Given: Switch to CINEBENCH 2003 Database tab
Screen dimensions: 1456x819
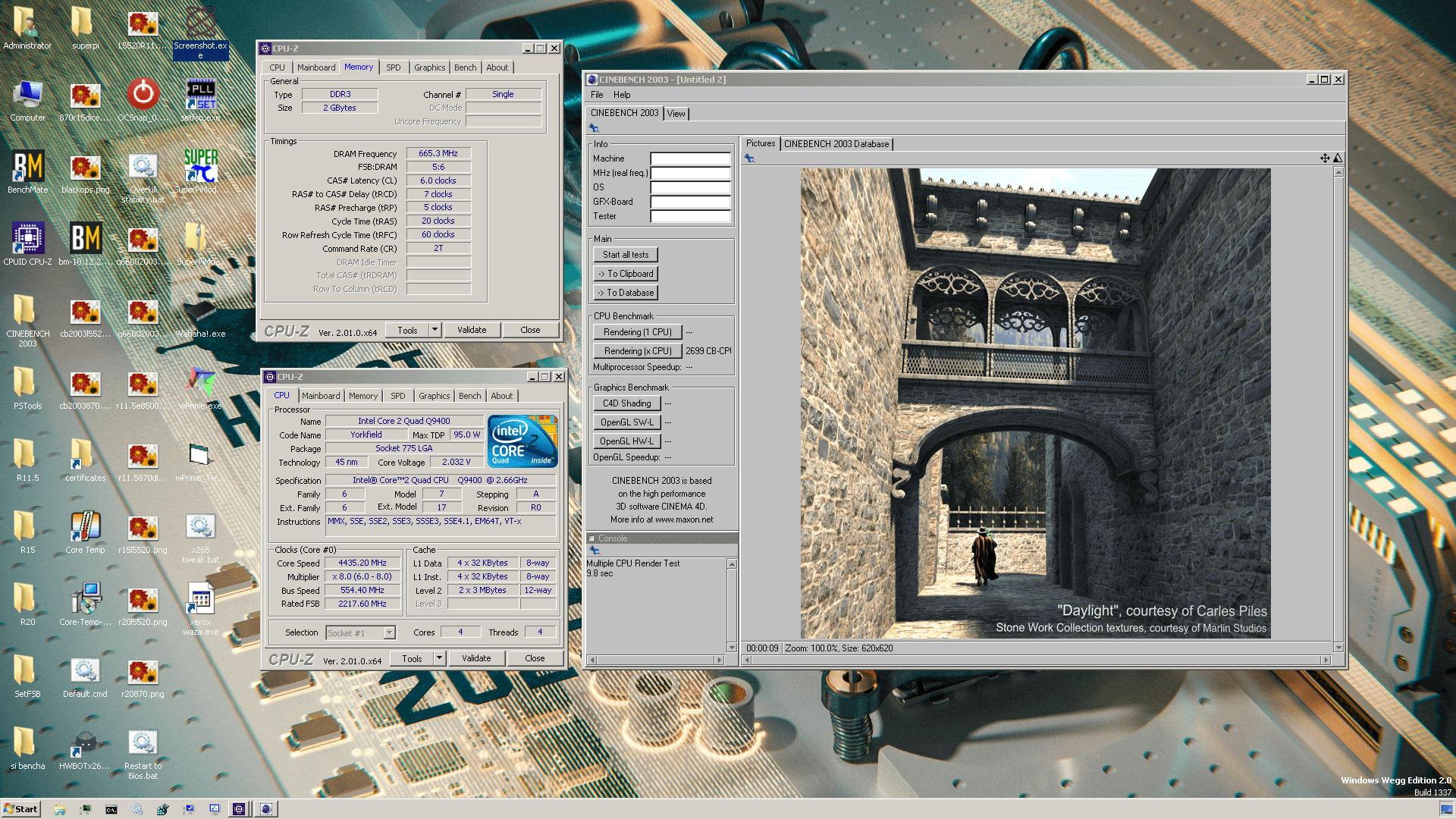Looking at the screenshot, I should point(836,144).
